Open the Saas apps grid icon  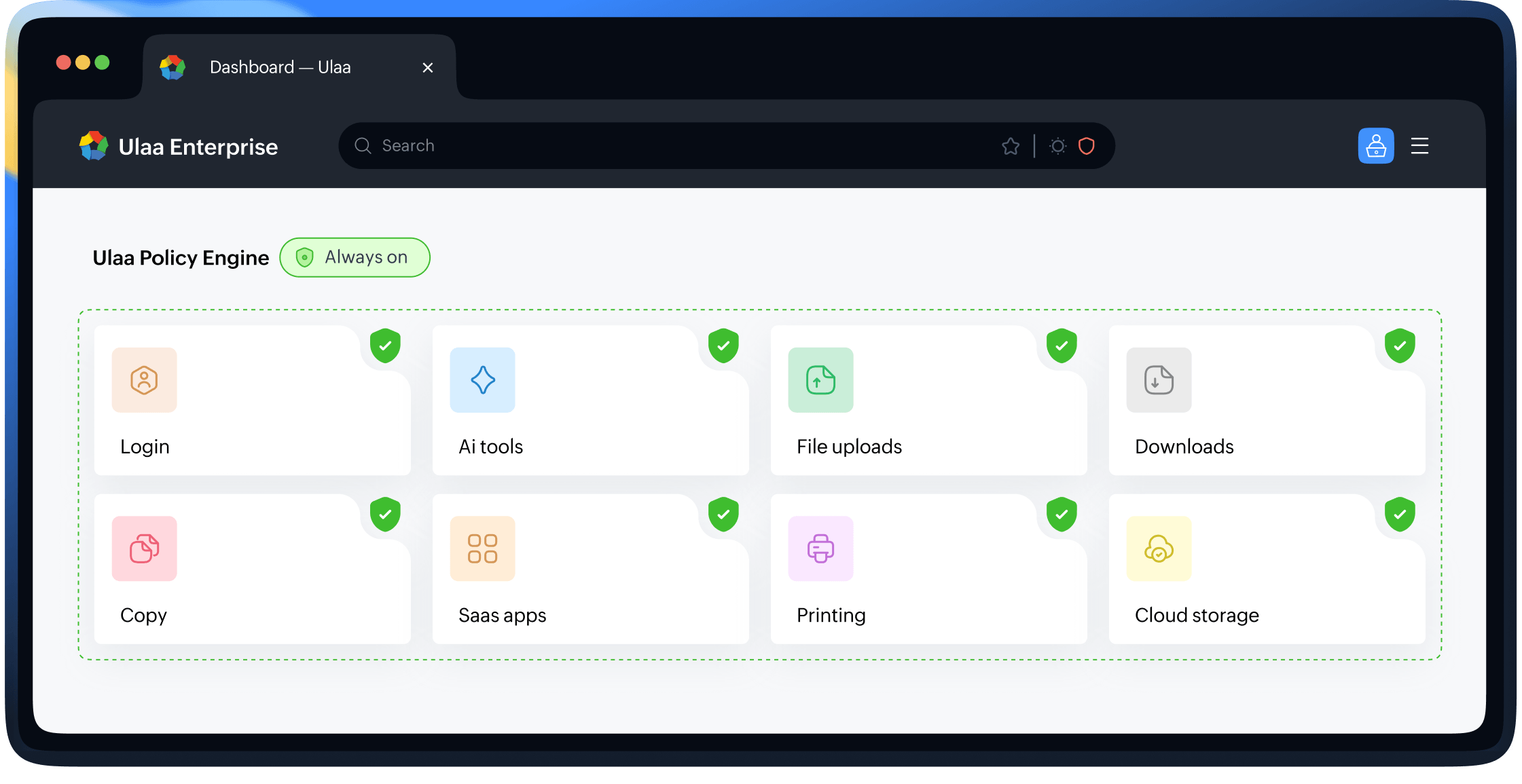tap(482, 548)
